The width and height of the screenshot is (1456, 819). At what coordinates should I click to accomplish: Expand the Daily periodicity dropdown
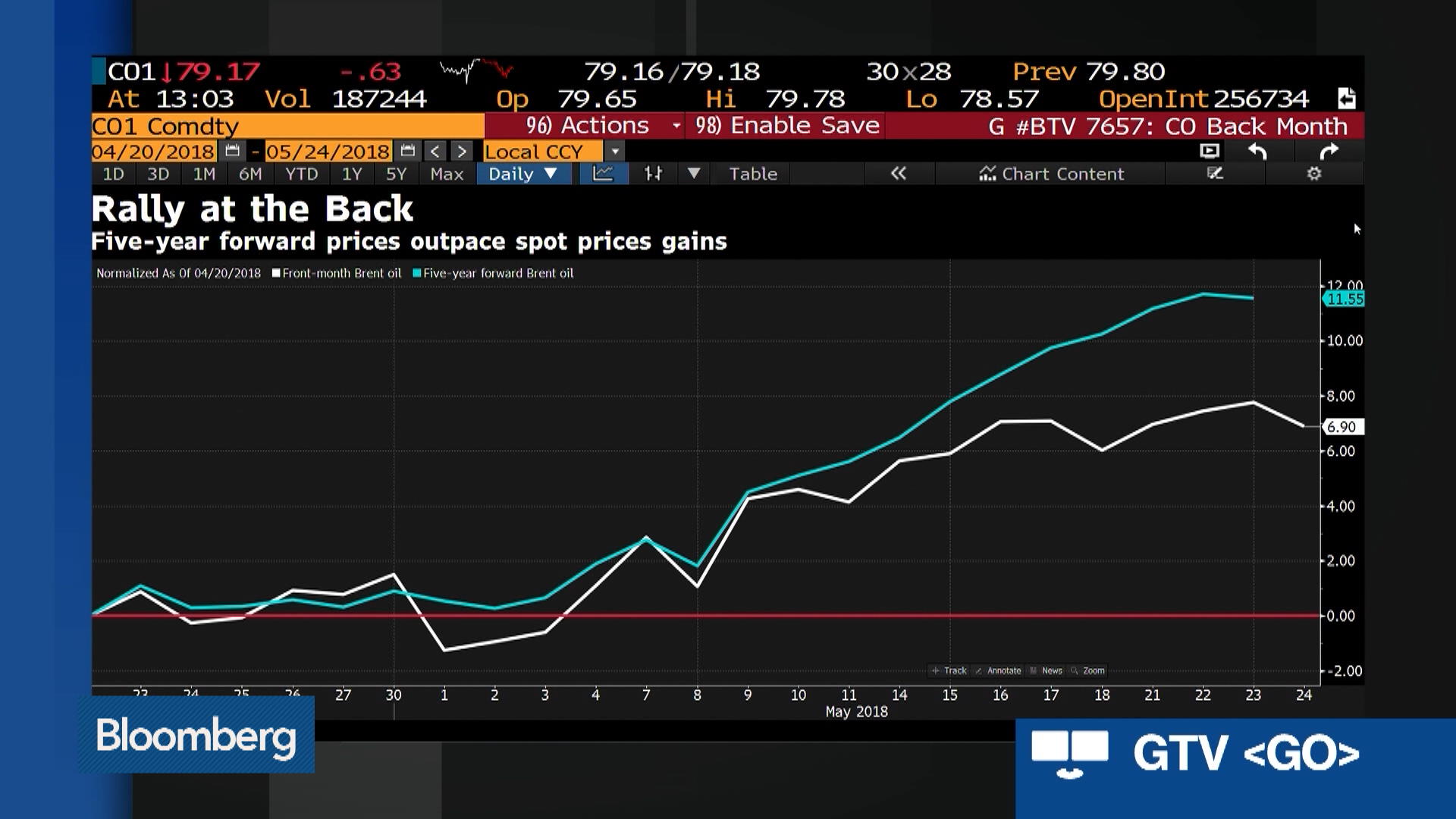click(522, 174)
